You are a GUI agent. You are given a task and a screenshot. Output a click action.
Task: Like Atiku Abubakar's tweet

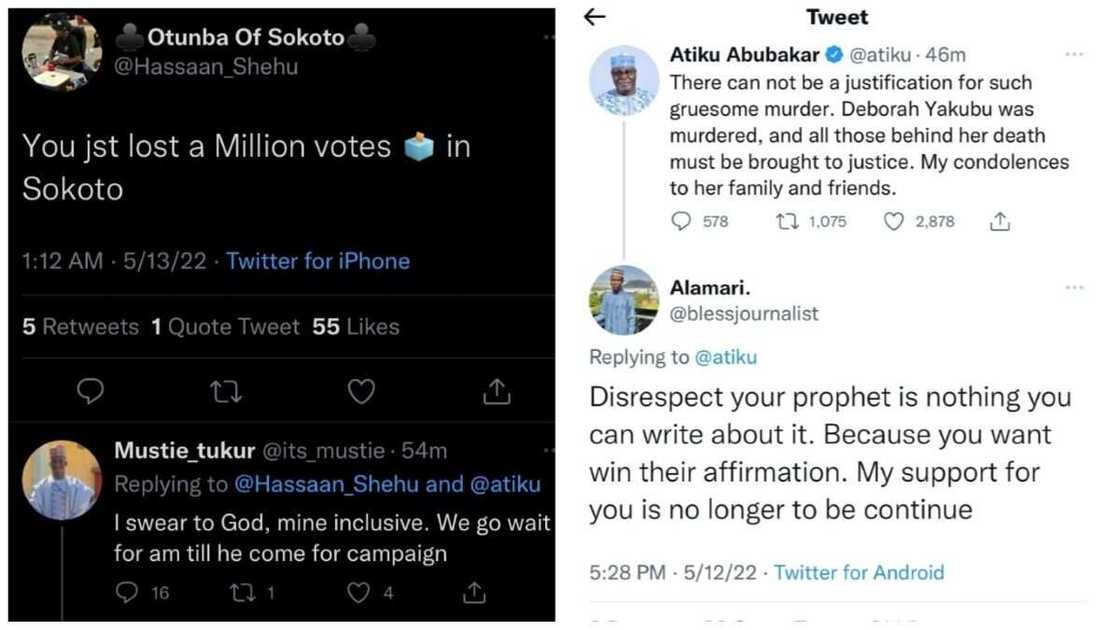893,222
